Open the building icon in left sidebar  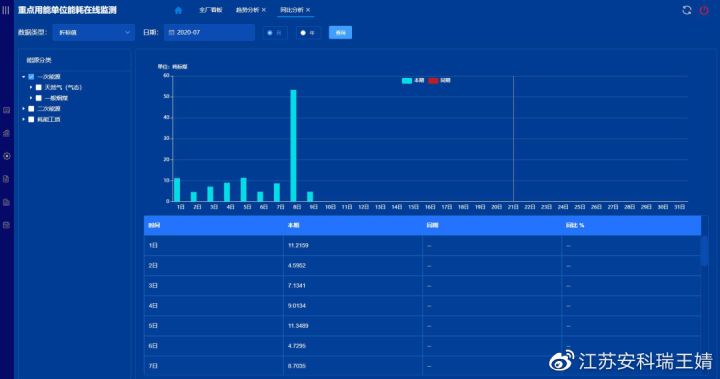[6, 133]
